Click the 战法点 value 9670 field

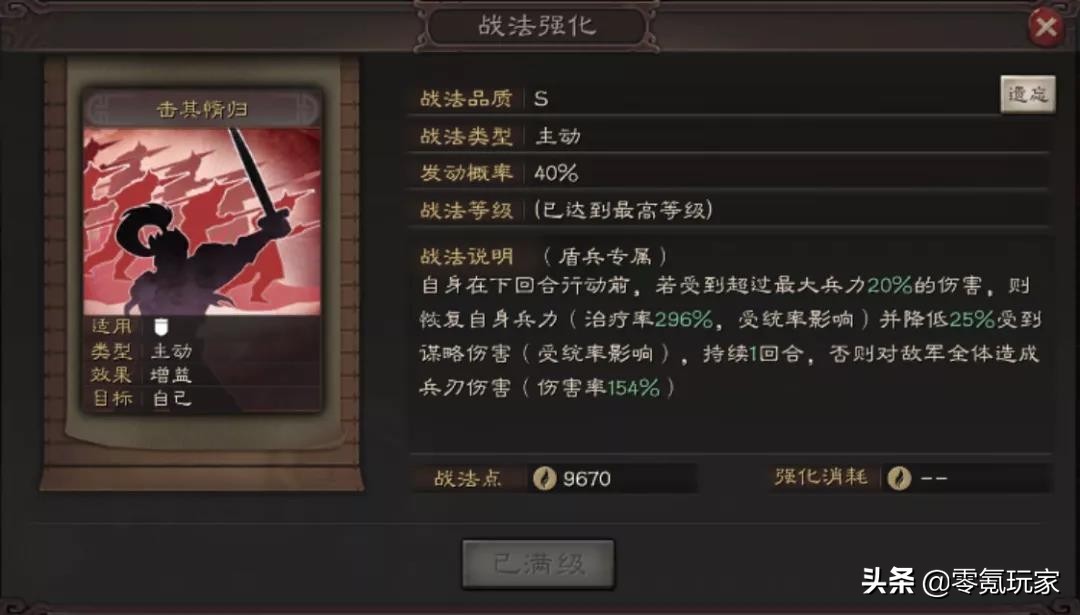[x=612, y=477]
